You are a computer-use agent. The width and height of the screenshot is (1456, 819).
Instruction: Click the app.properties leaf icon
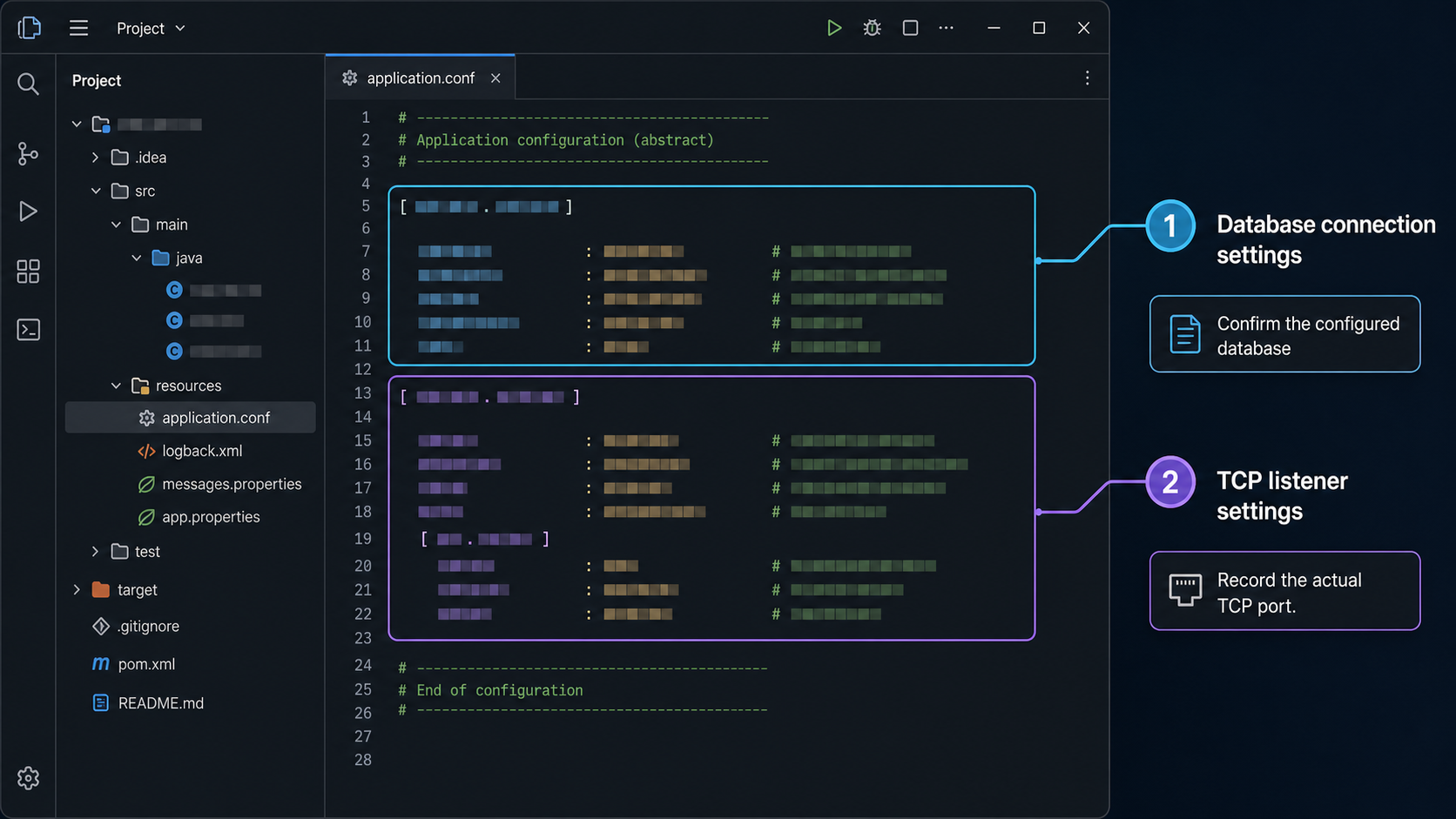point(146,517)
